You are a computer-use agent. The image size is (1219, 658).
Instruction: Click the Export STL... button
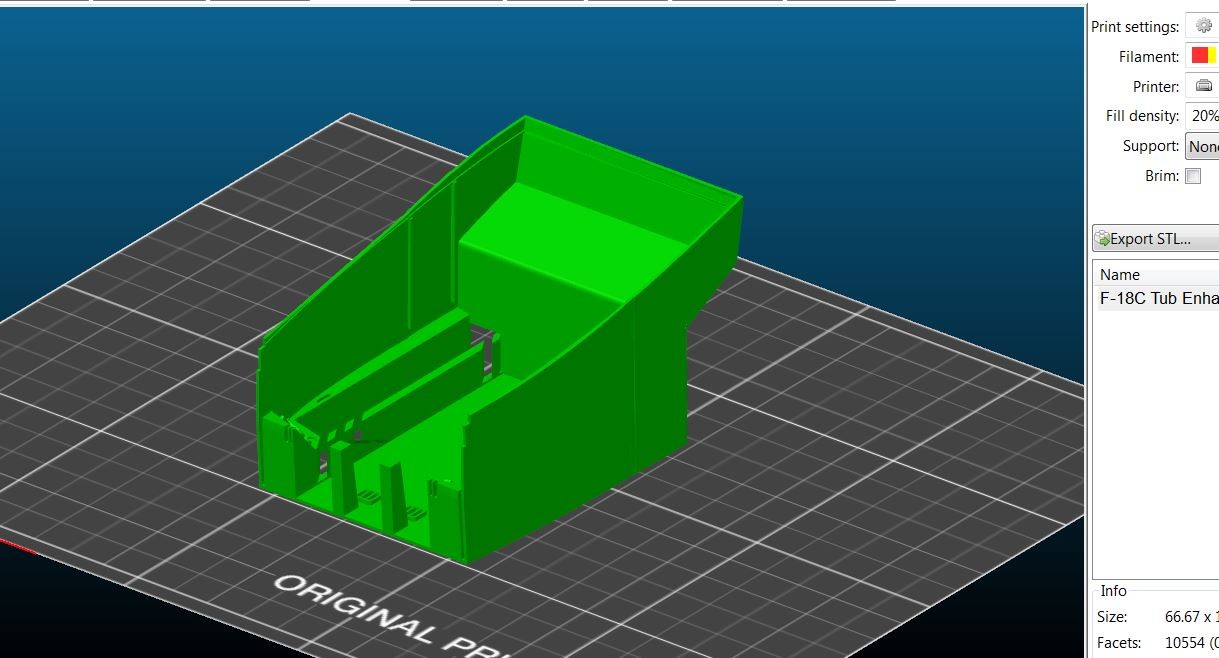pyautogui.click(x=1155, y=239)
